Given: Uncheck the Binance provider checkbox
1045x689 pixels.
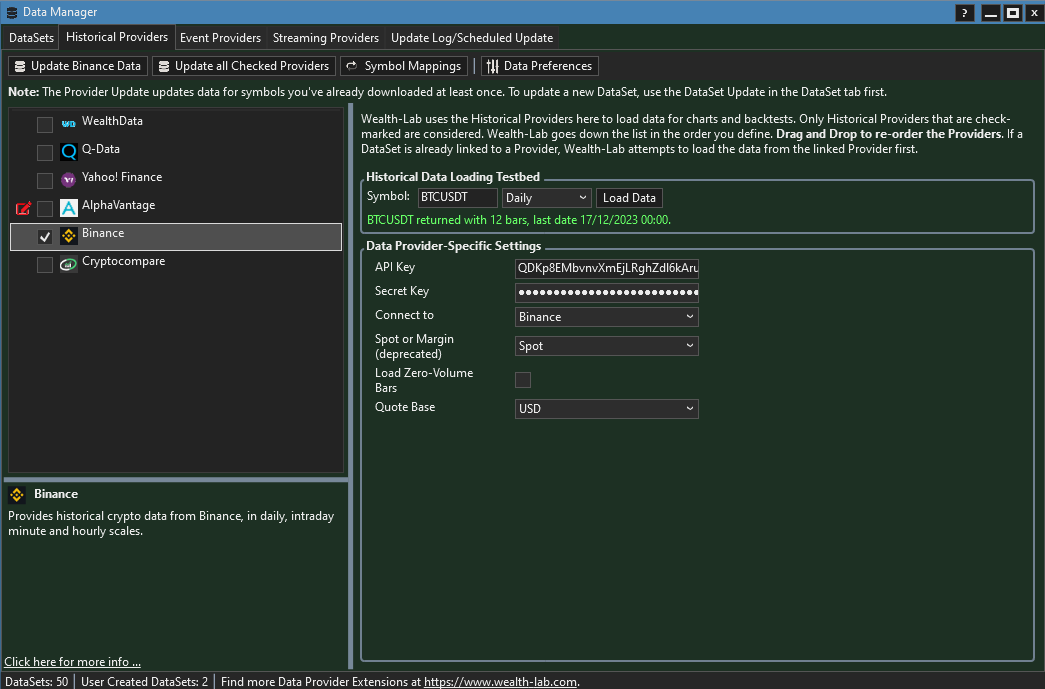Looking at the screenshot, I should point(45,237).
